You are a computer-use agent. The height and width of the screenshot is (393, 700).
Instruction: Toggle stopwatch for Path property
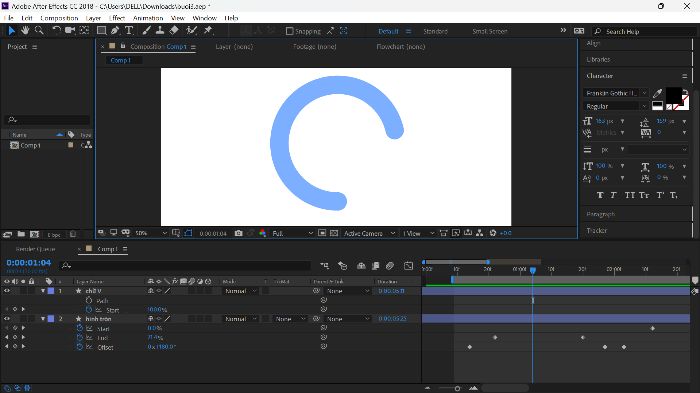click(89, 301)
